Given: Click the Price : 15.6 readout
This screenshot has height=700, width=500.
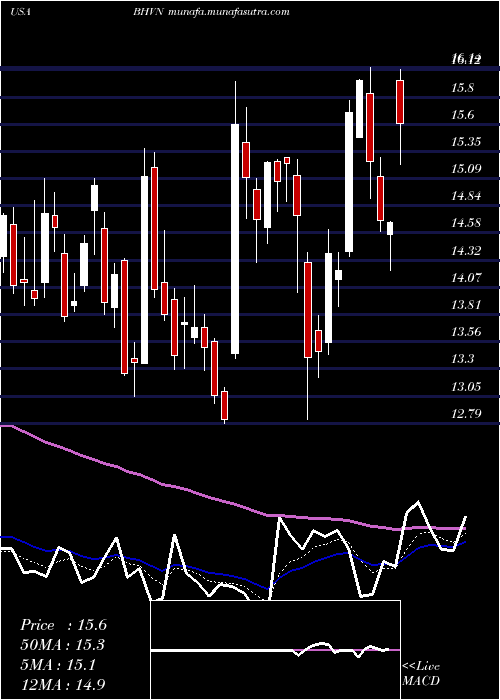Looking at the screenshot, I should 63,625.
